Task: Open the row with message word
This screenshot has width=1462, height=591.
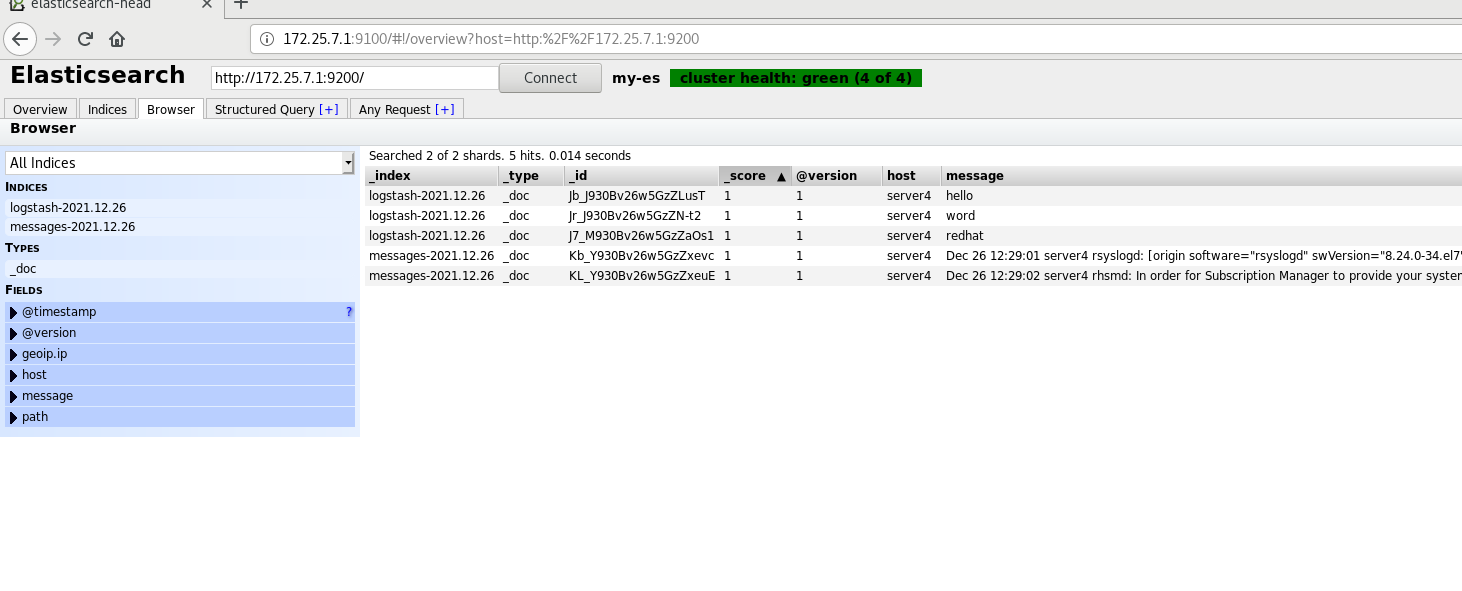Action: click(x=913, y=216)
